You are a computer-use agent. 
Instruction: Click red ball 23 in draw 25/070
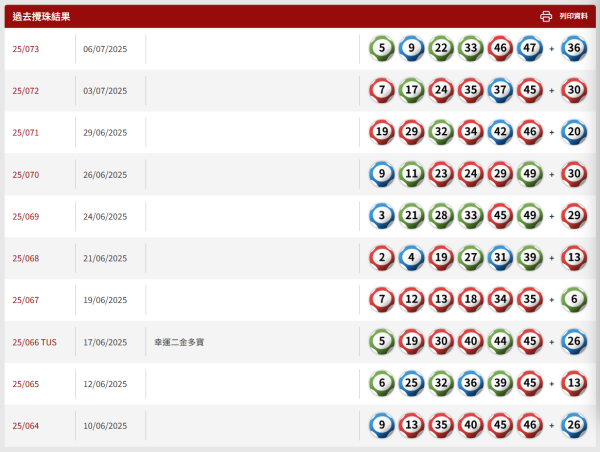(441, 174)
